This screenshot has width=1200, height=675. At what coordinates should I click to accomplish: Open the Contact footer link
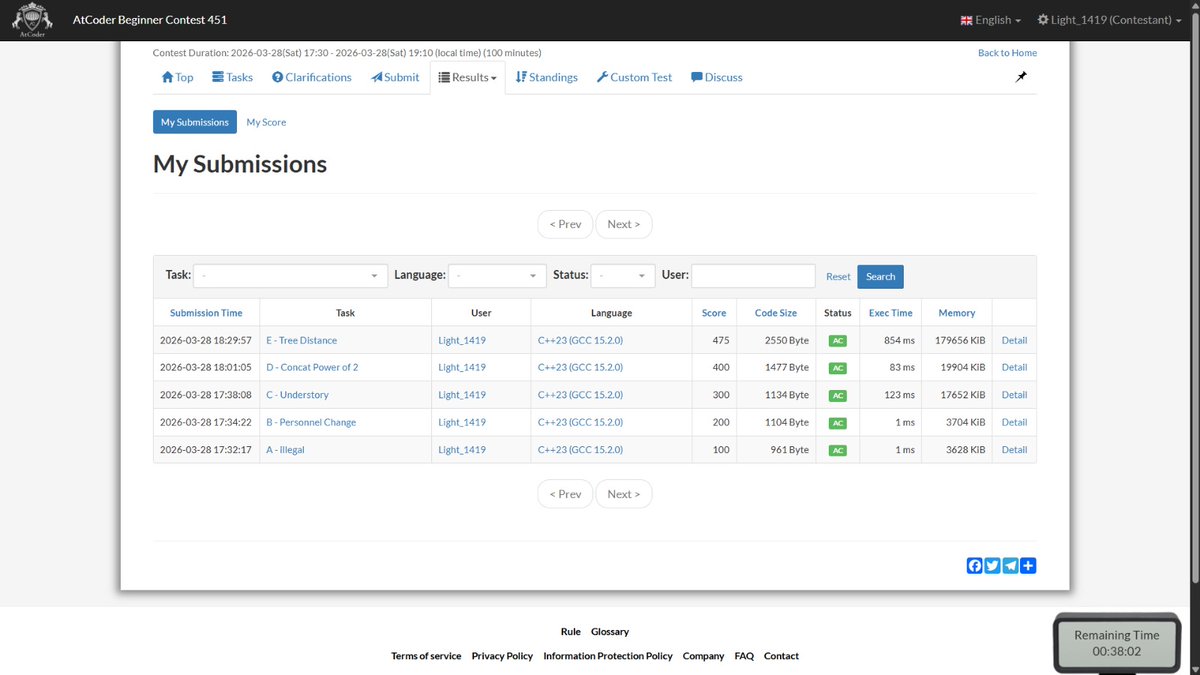781,656
